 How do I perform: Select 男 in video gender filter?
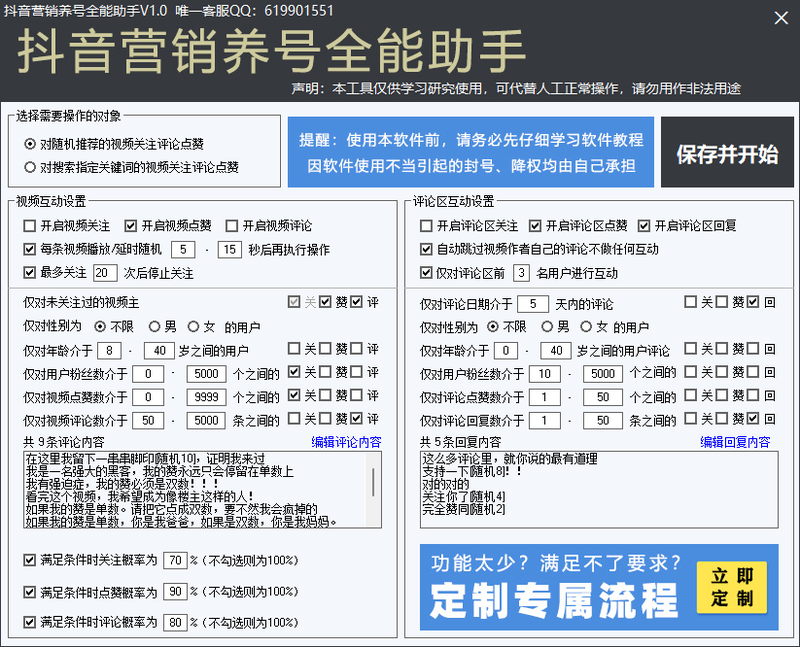(x=155, y=326)
